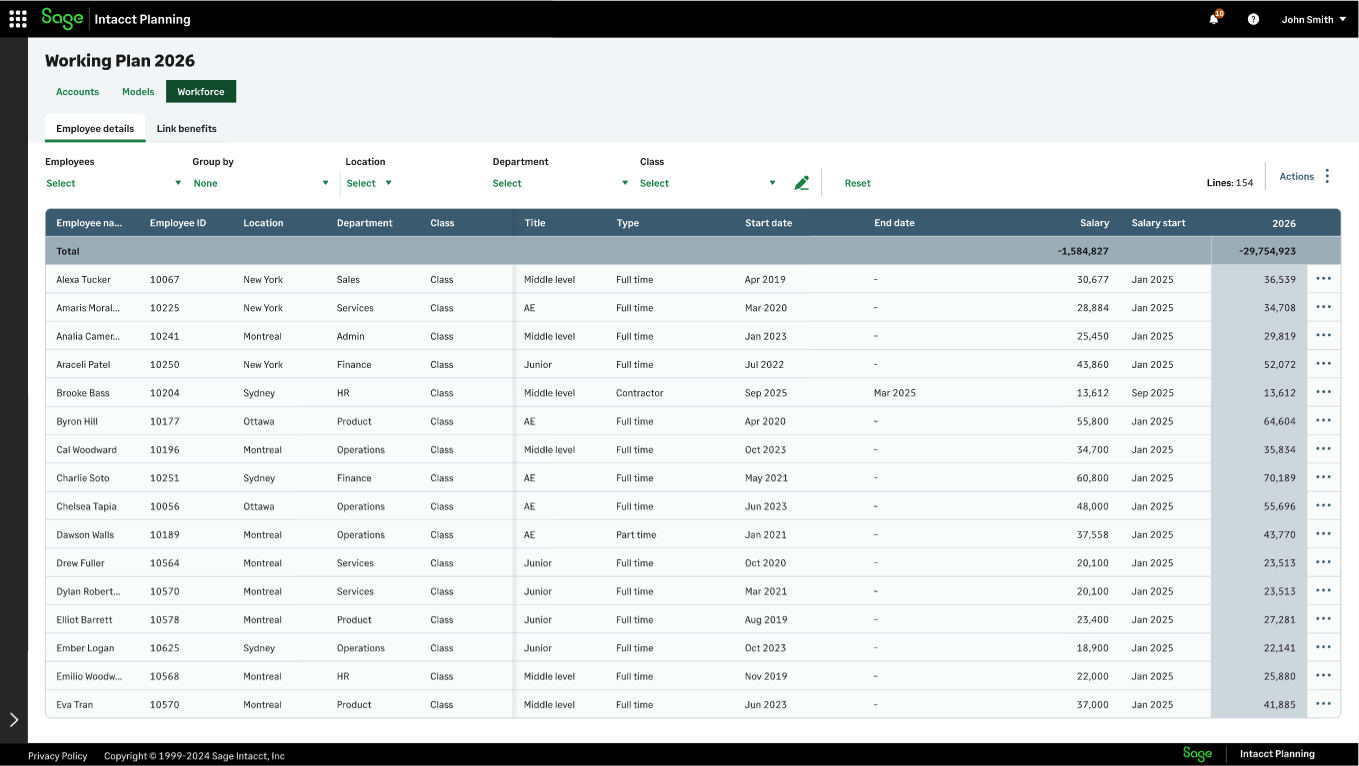Click Charlie Soto's salary 60,800
Screen dimensions: 1359x766
1093,478
